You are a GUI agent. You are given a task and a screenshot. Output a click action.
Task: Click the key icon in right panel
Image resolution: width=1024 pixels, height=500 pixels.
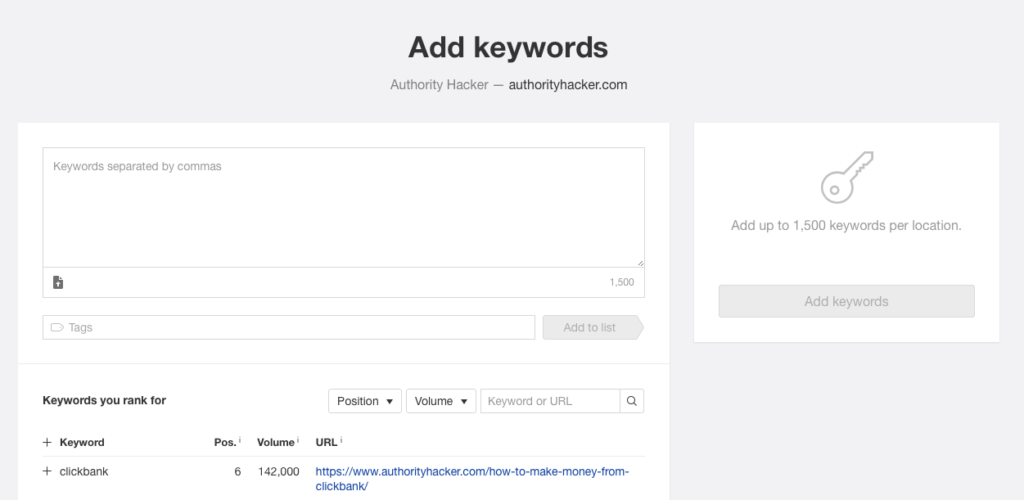(846, 178)
